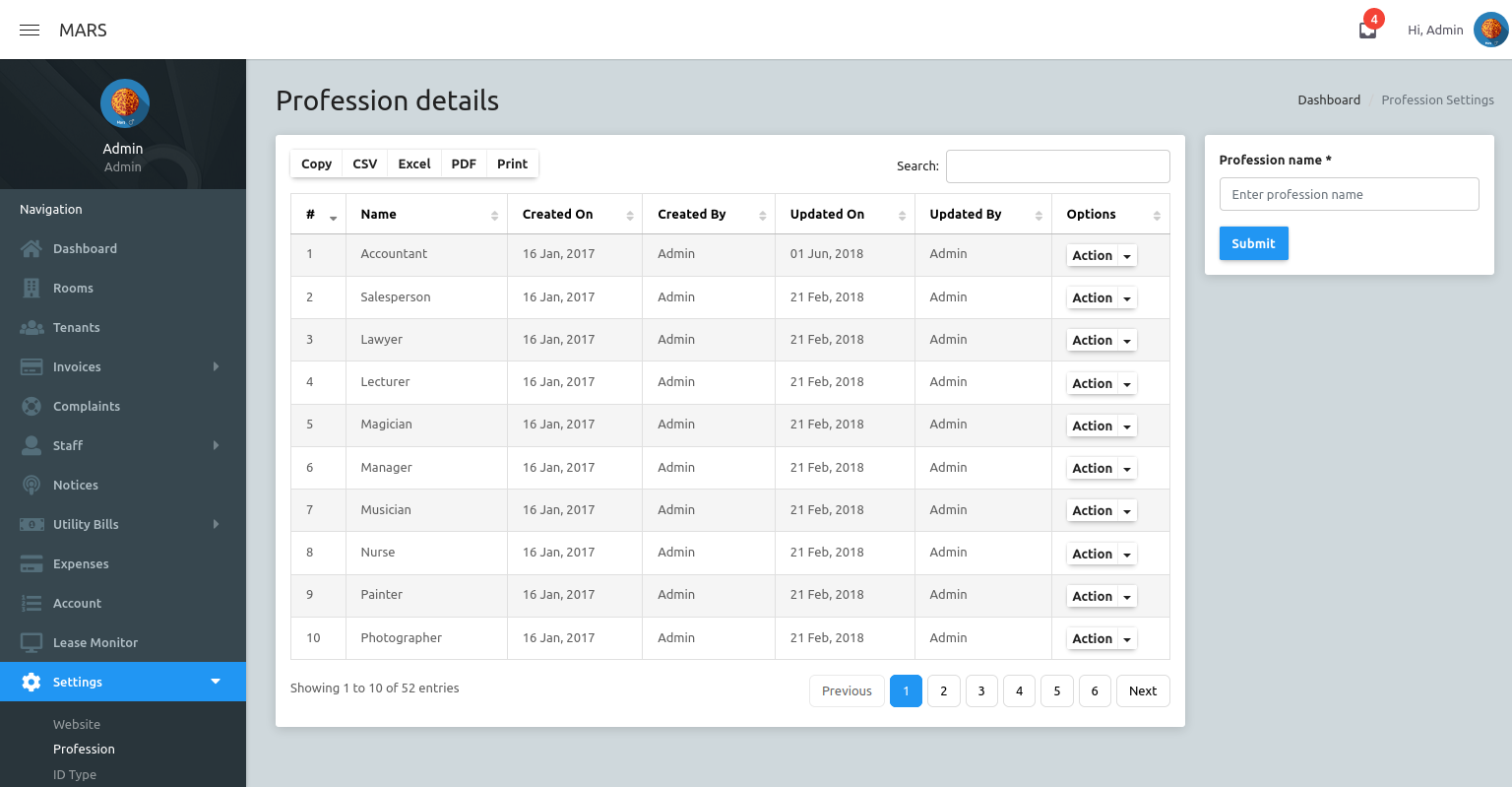This screenshot has height=787, width=1512.
Task: Submit the new profession name
Action: [1253, 243]
